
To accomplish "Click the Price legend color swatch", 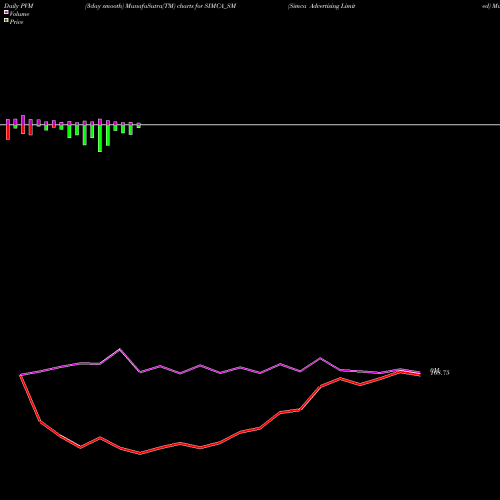I will (6, 20).
